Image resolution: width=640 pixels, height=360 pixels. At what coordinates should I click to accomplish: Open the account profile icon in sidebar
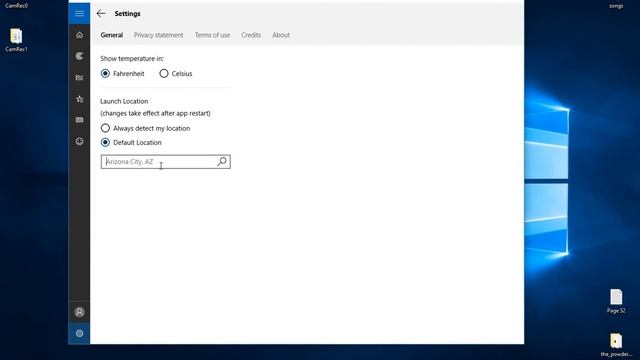click(x=79, y=312)
